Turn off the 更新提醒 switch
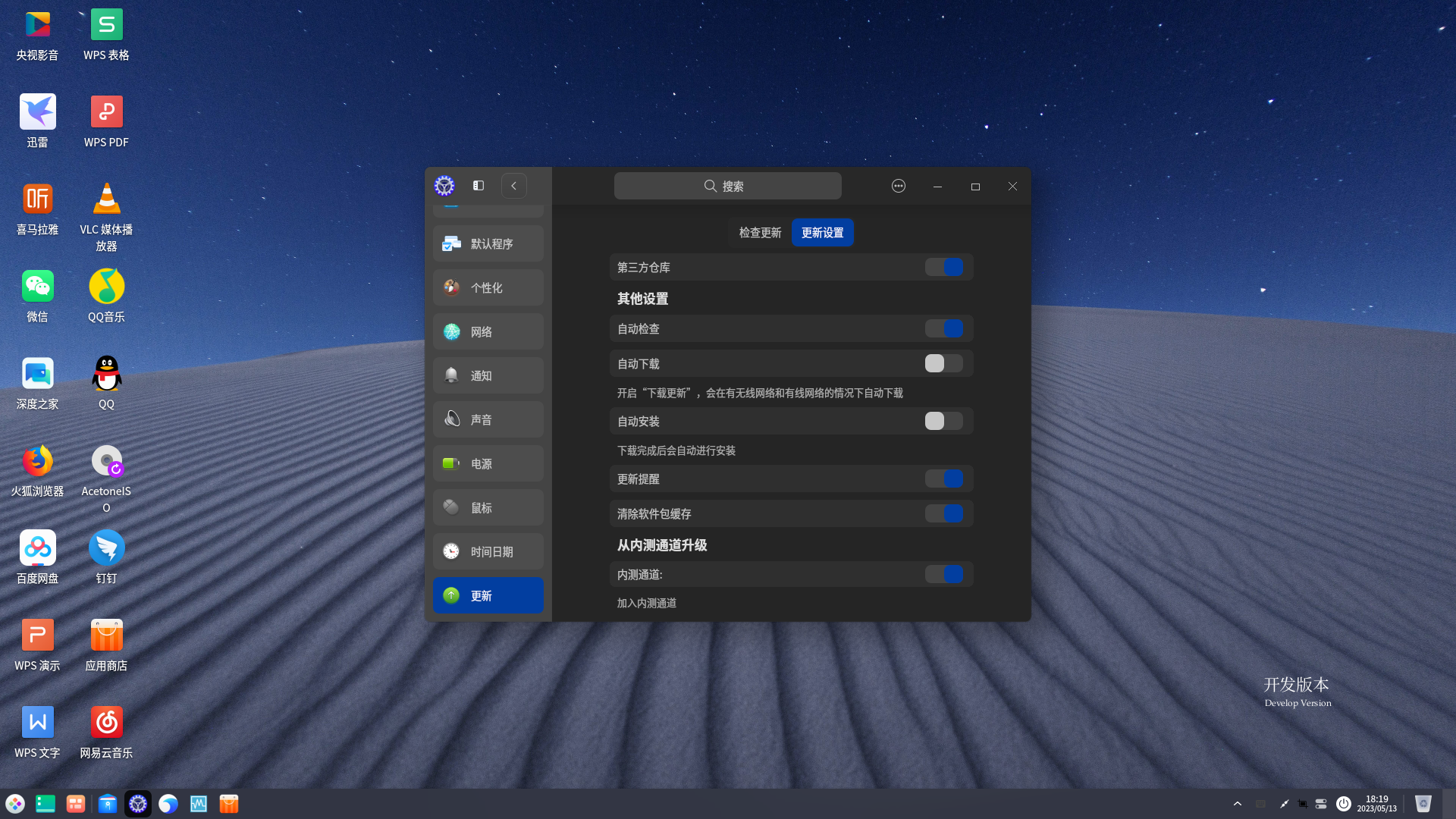This screenshot has width=1456, height=819. [945, 479]
